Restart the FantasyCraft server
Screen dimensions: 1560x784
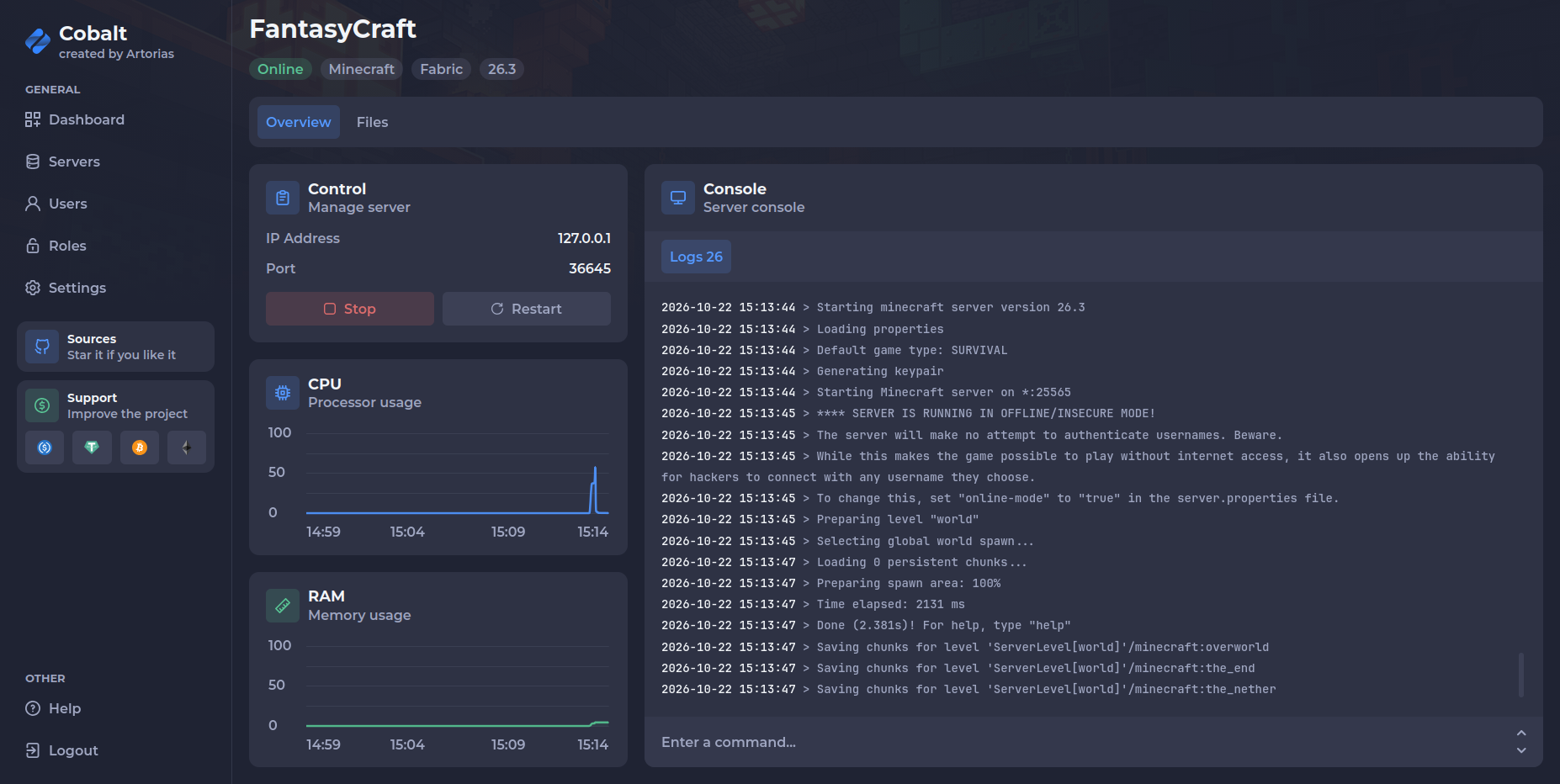(x=527, y=309)
